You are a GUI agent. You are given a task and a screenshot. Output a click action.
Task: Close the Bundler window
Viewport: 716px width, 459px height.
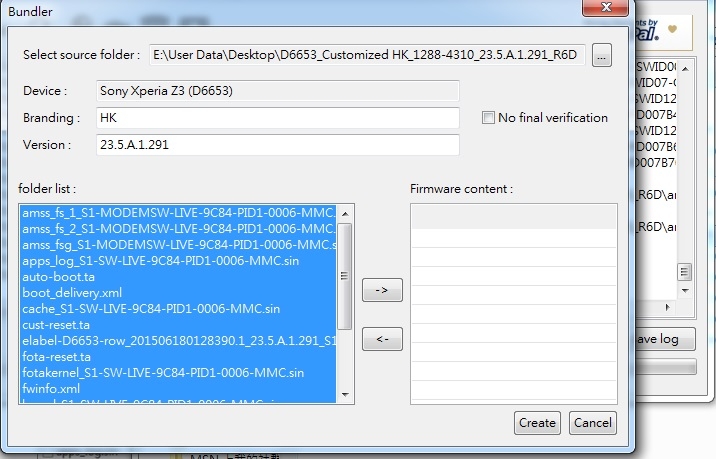605,7
